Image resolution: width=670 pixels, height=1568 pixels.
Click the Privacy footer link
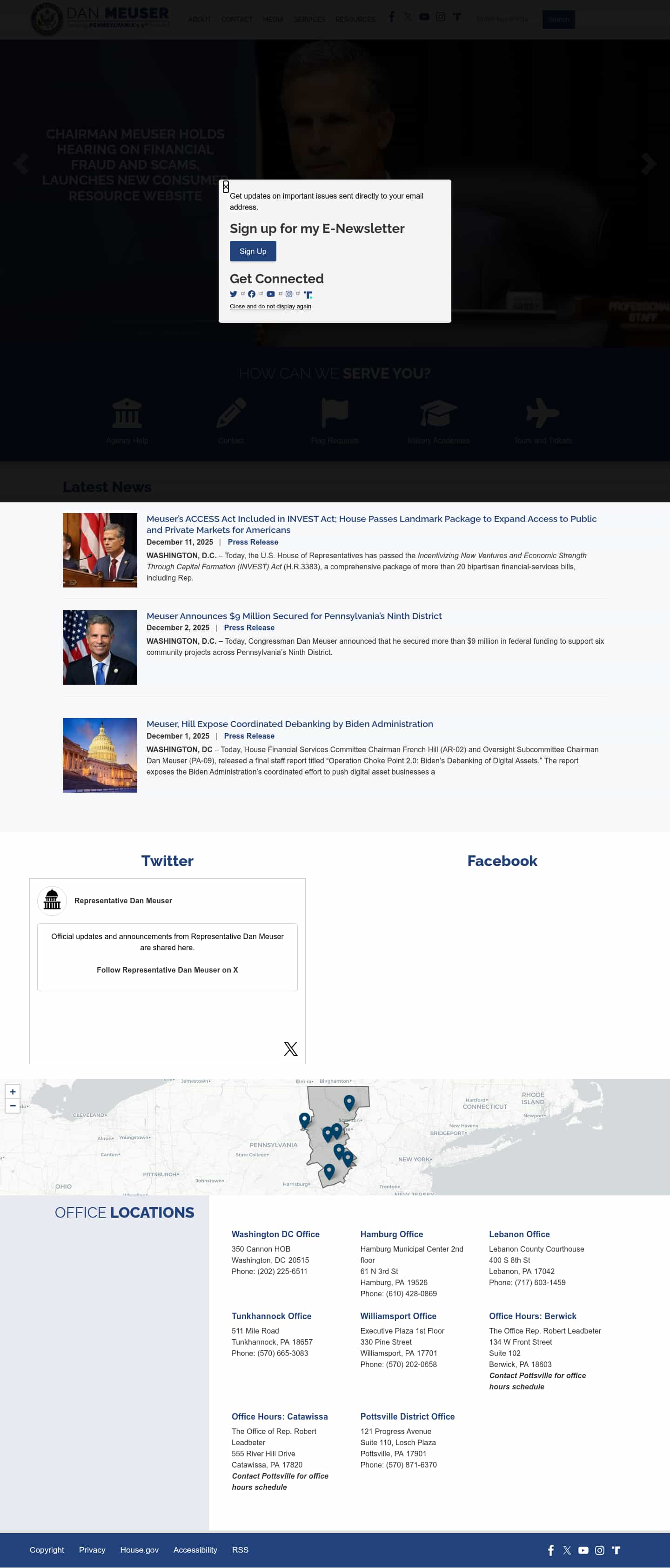coord(92,1550)
